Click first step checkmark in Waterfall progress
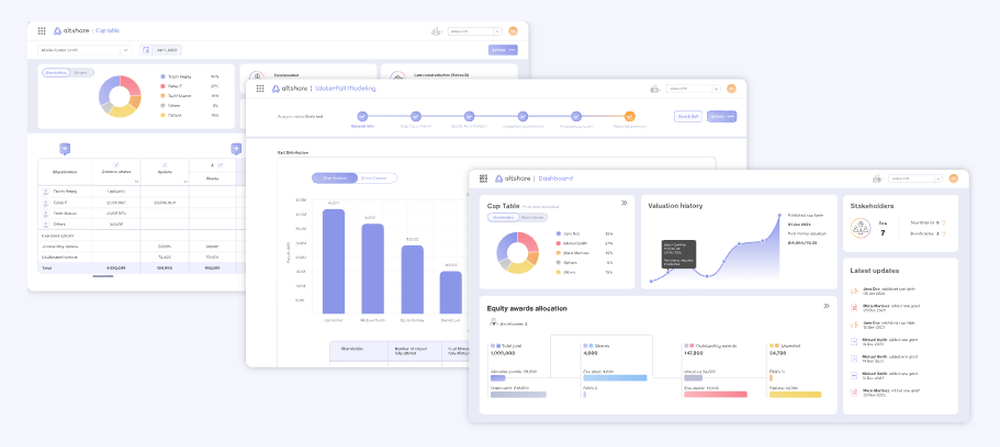The image size is (1000, 447). 362,116
